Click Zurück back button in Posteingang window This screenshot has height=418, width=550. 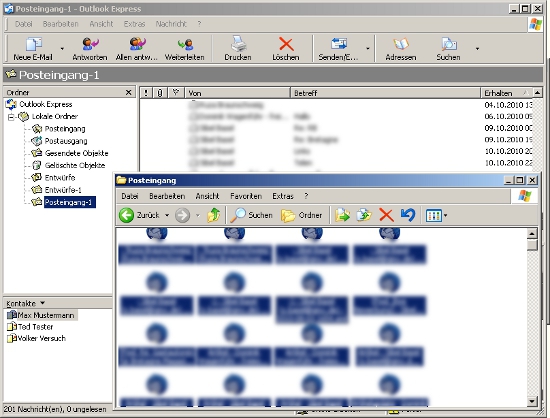coord(139,215)
